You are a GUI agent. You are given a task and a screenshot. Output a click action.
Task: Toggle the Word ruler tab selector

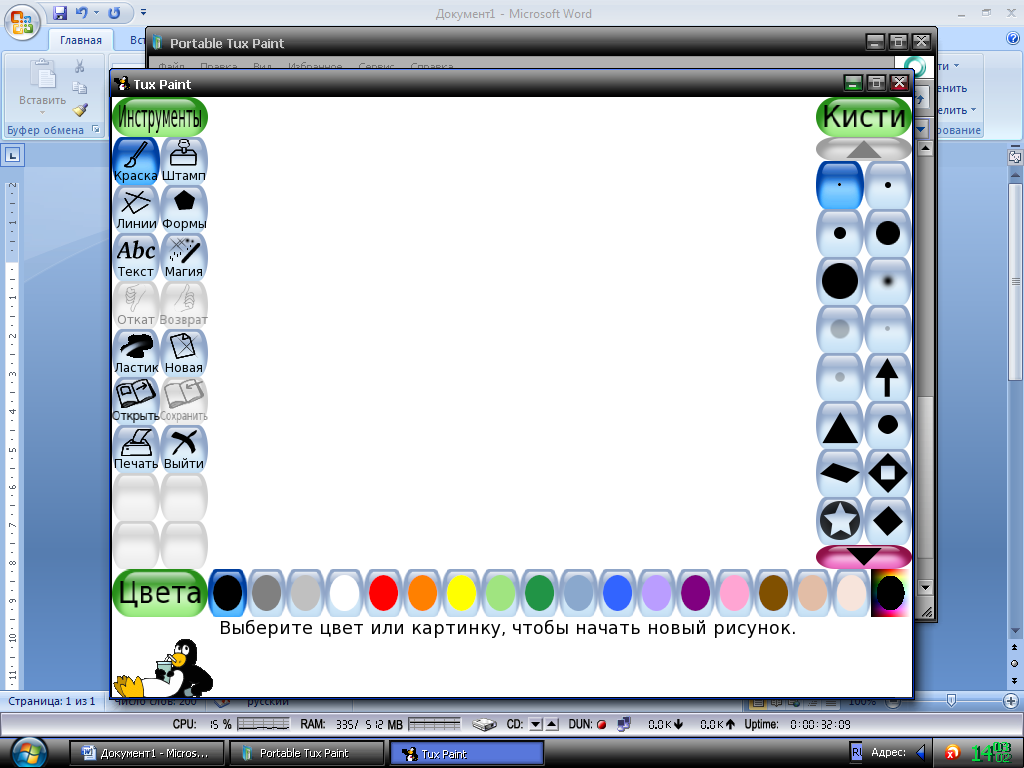[x=12, y=155]
